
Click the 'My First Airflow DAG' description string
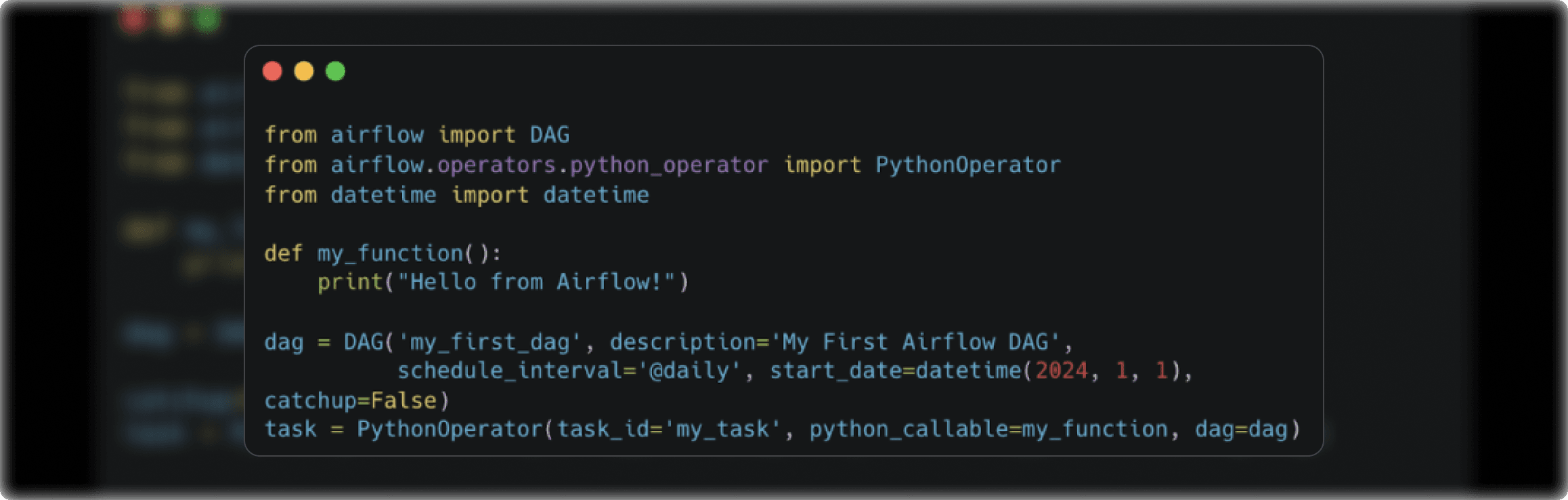(x=915, y=342)
